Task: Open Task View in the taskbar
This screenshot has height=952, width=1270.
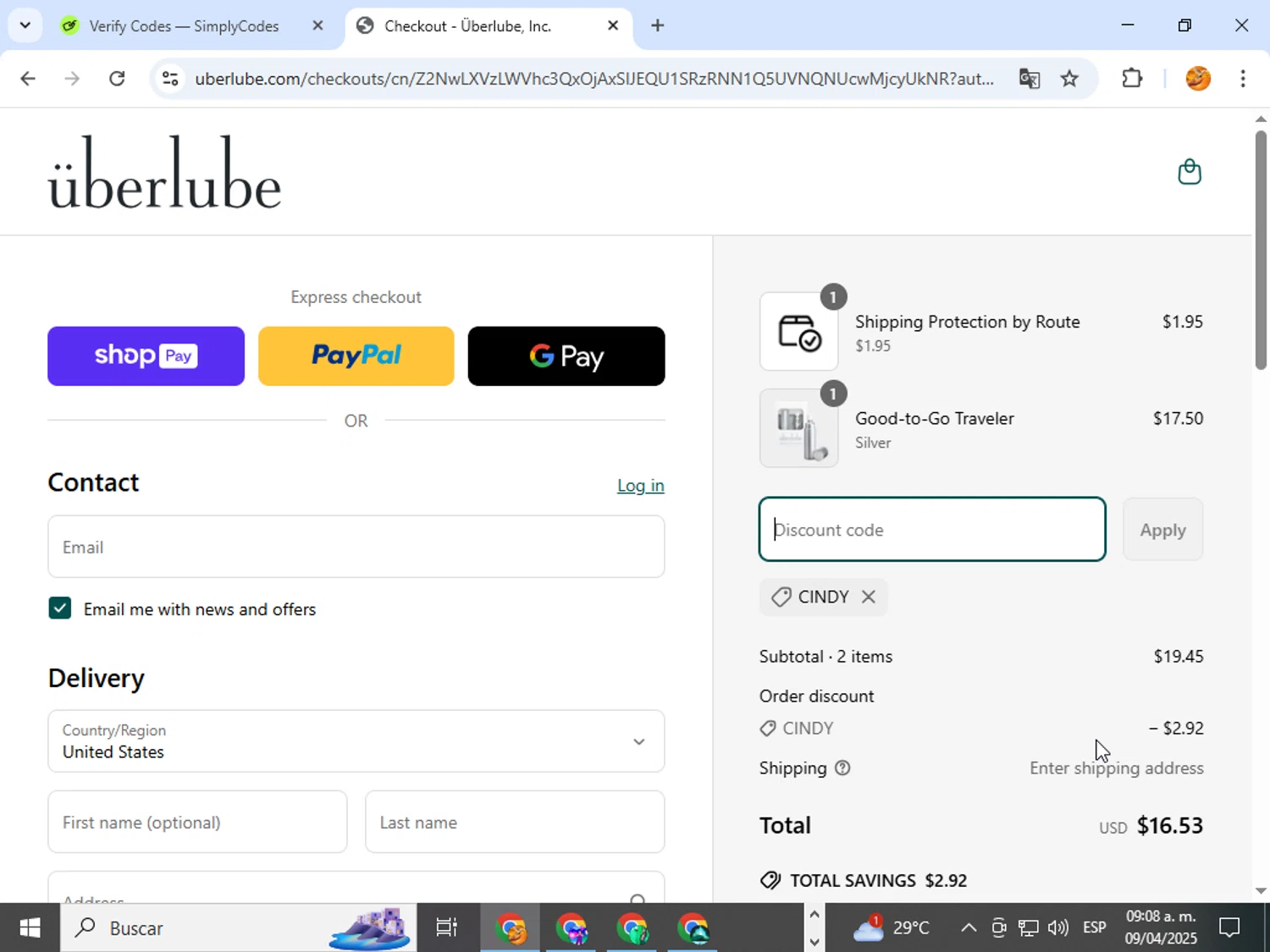Action: point(446,928)
